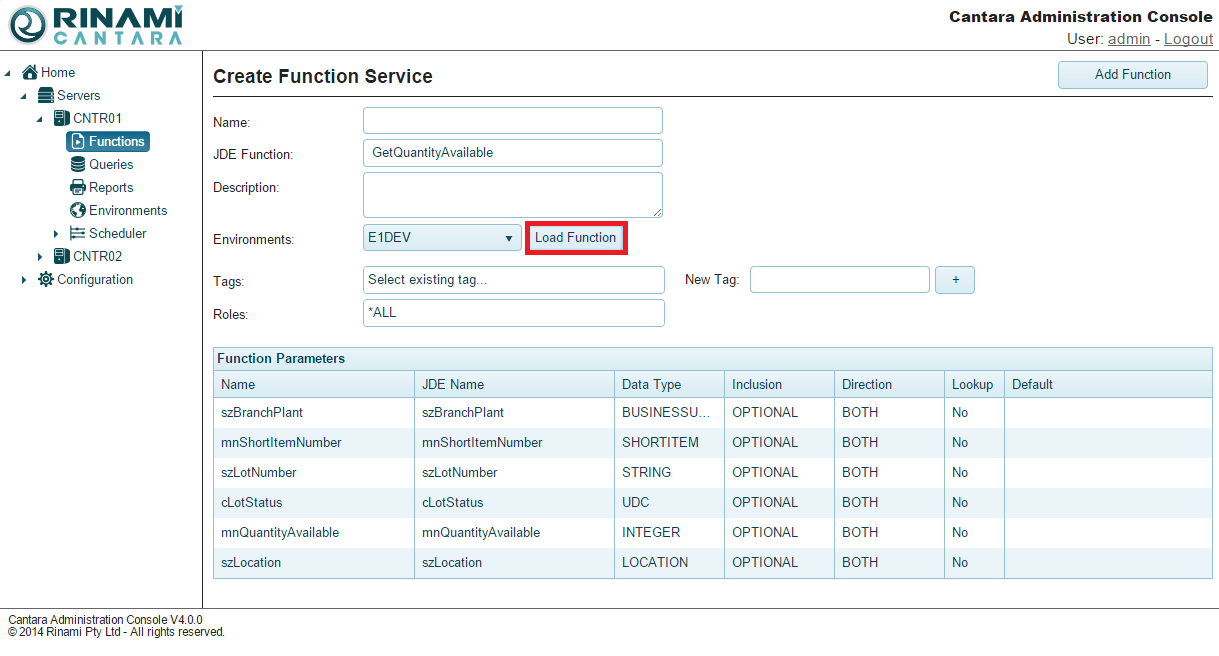Screen dimensions: 1219x656
Task: Click the Home icon in tree
Action: [30, 72]
